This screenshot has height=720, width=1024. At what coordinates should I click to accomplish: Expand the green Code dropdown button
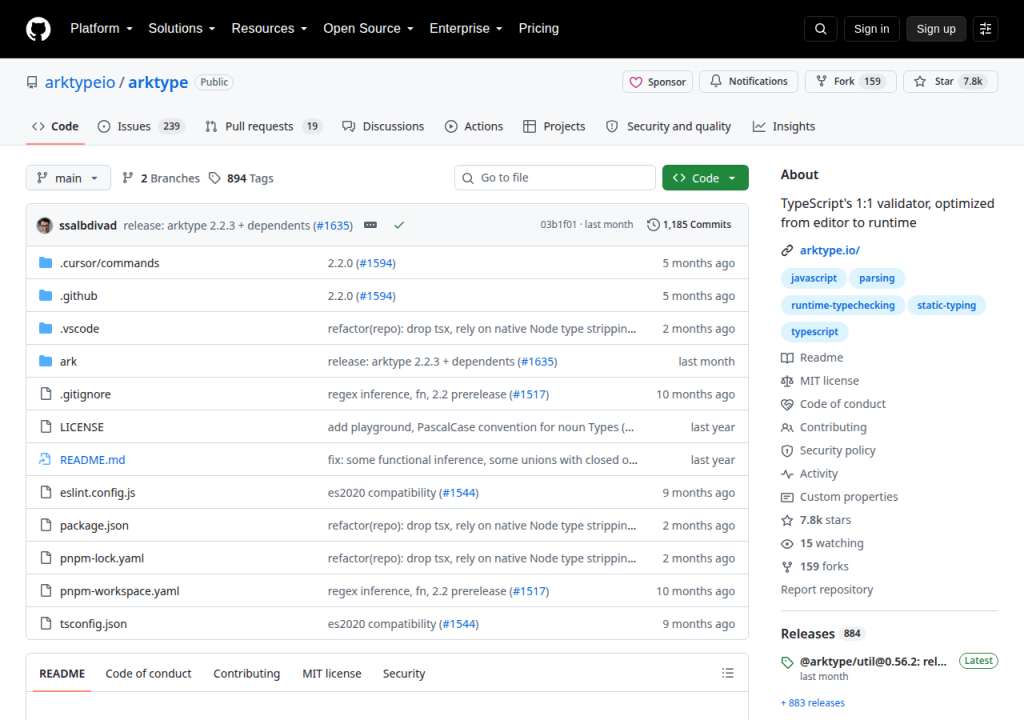(705, 178)
